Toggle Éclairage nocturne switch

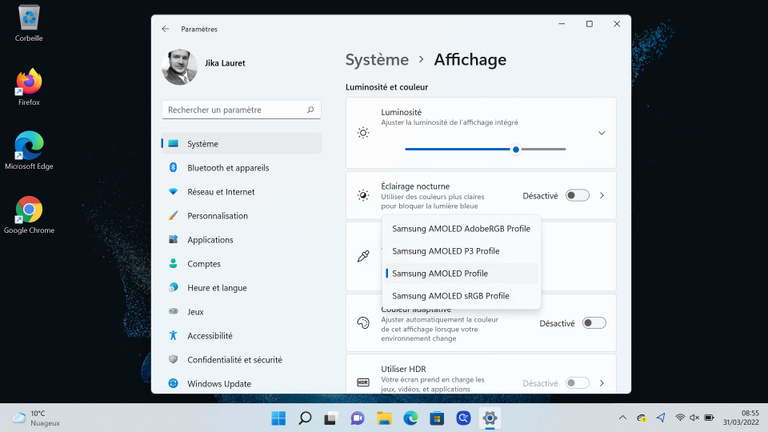(x=577, y=195)
